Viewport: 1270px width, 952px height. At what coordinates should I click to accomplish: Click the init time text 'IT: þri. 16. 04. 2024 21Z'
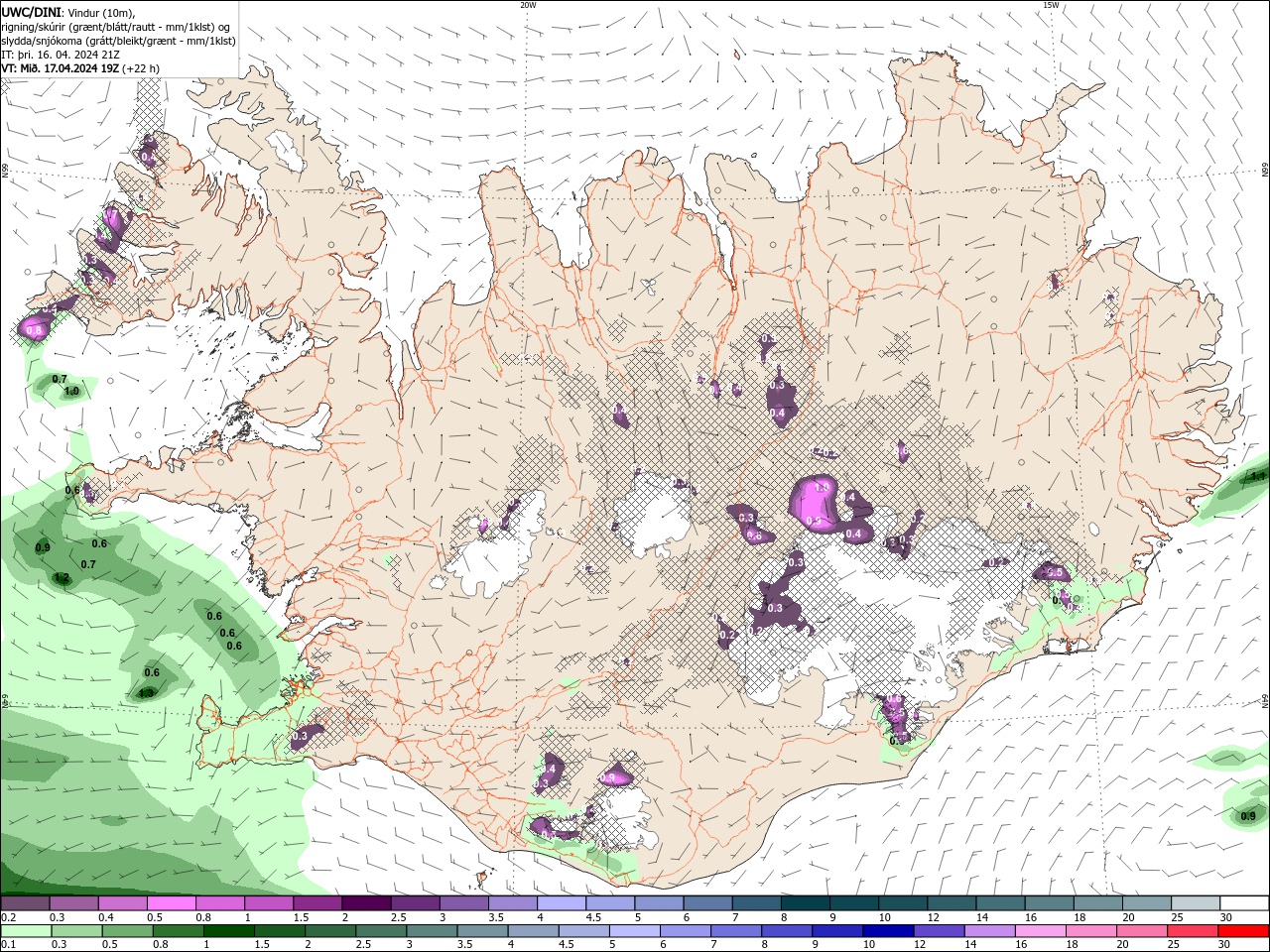61,55
